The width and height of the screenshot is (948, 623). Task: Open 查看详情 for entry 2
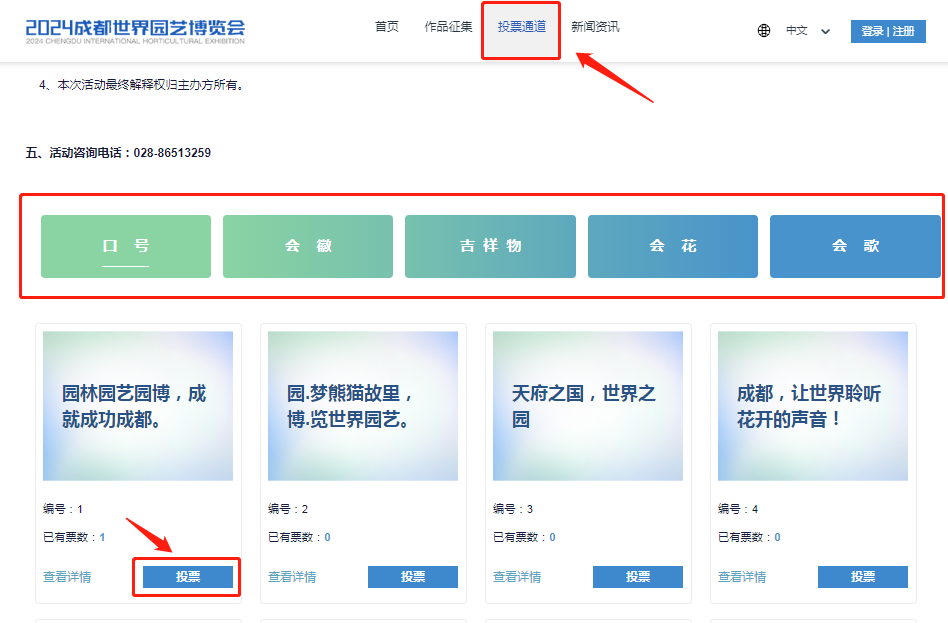(x=292, y=577)
